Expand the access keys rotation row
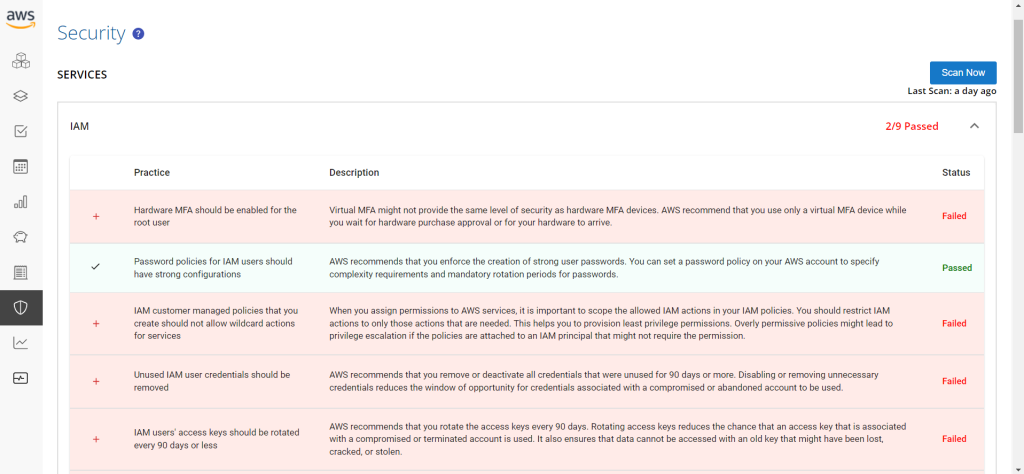Screen dimensions: 1024x474 coord(96,439)
